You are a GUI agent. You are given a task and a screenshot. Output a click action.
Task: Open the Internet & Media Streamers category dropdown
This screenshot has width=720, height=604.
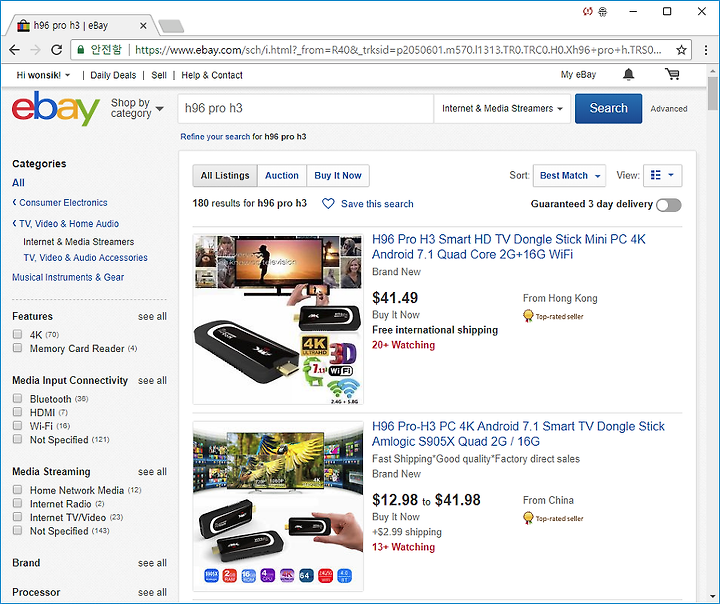(x=502, y=108)
